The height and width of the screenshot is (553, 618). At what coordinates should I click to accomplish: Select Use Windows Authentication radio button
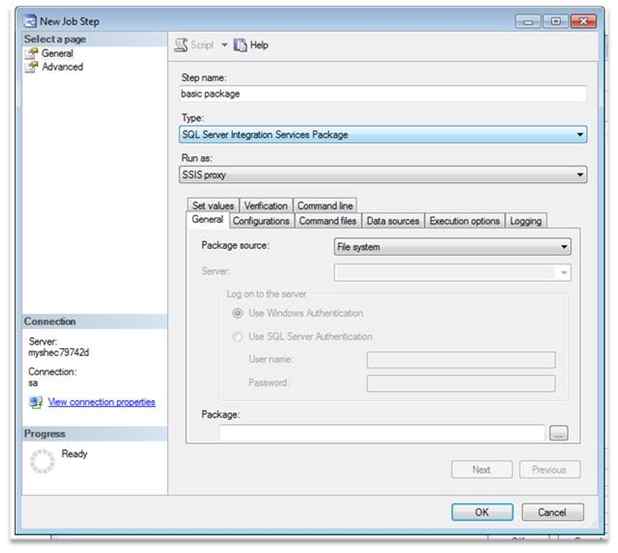click(x=238, y=313)
